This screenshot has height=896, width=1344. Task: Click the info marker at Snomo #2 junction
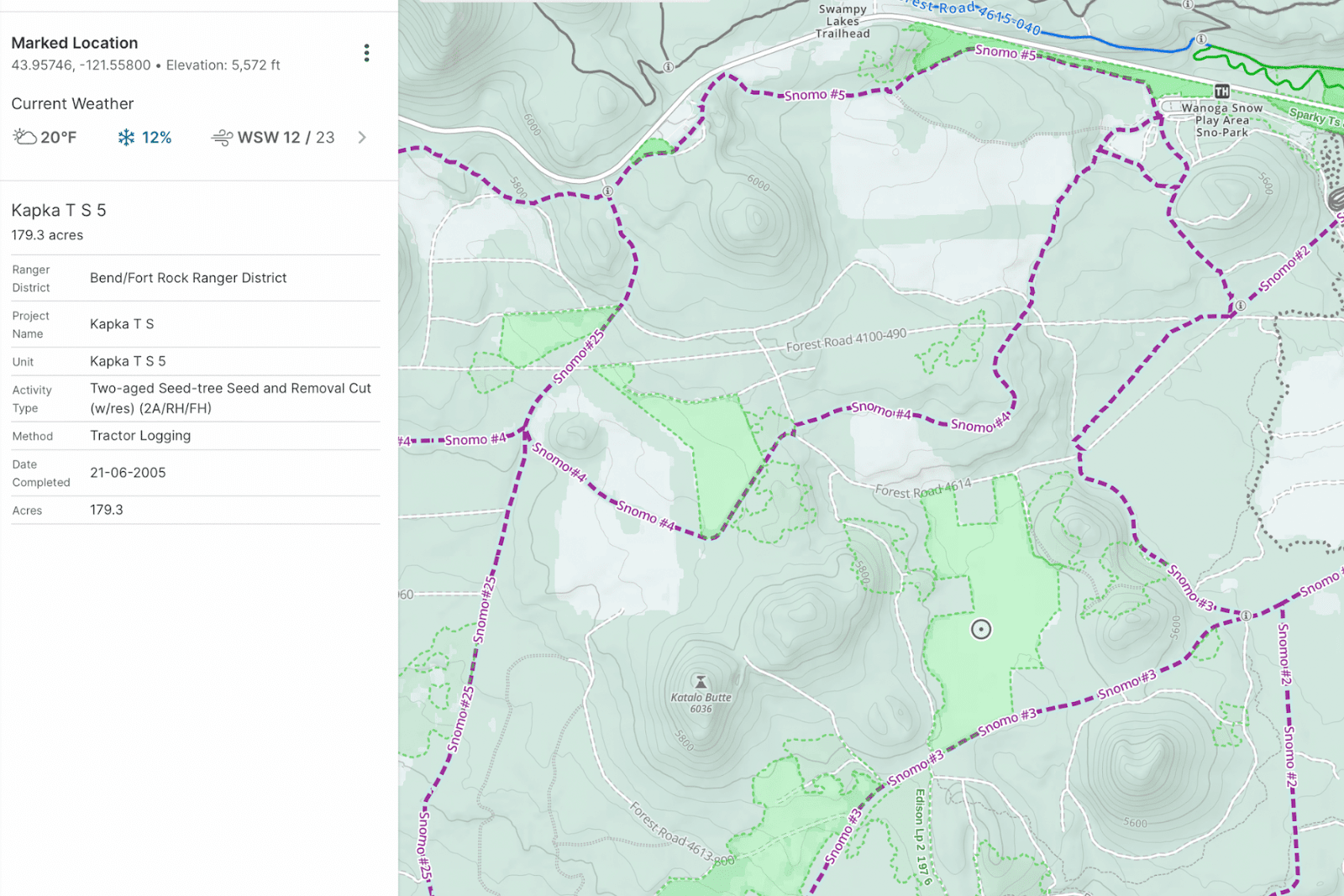click(x=1240, y=306)
